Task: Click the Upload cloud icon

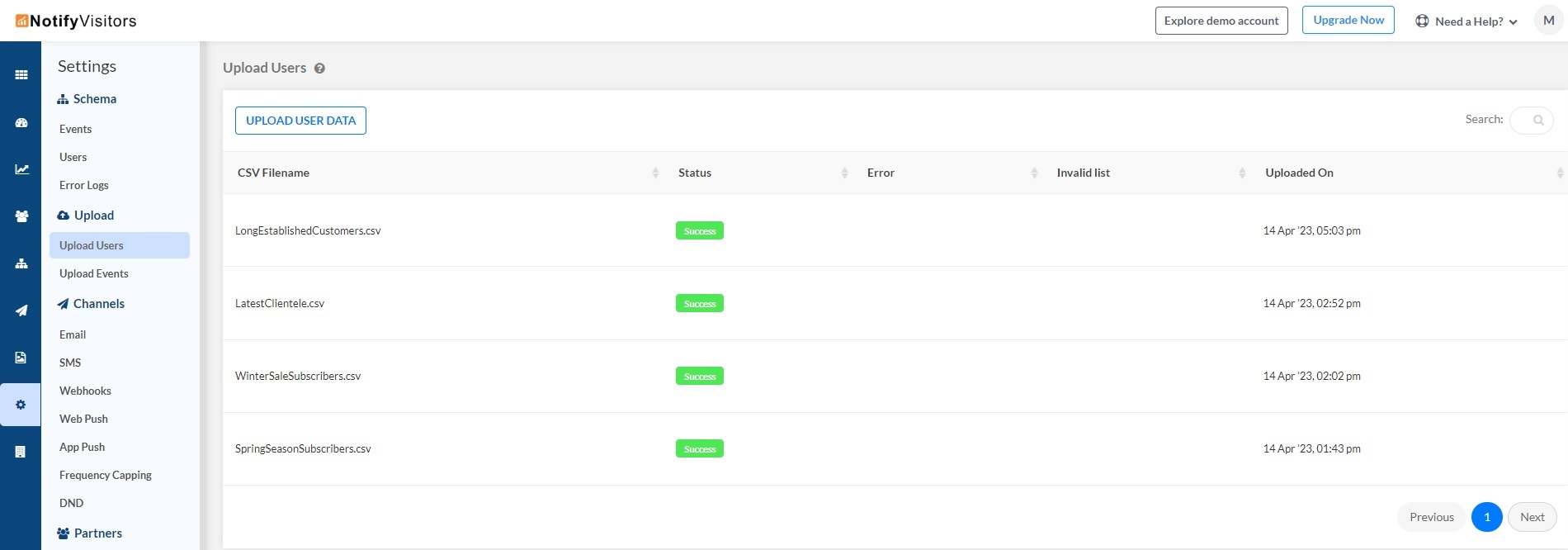Action: (x=64, y=216)
